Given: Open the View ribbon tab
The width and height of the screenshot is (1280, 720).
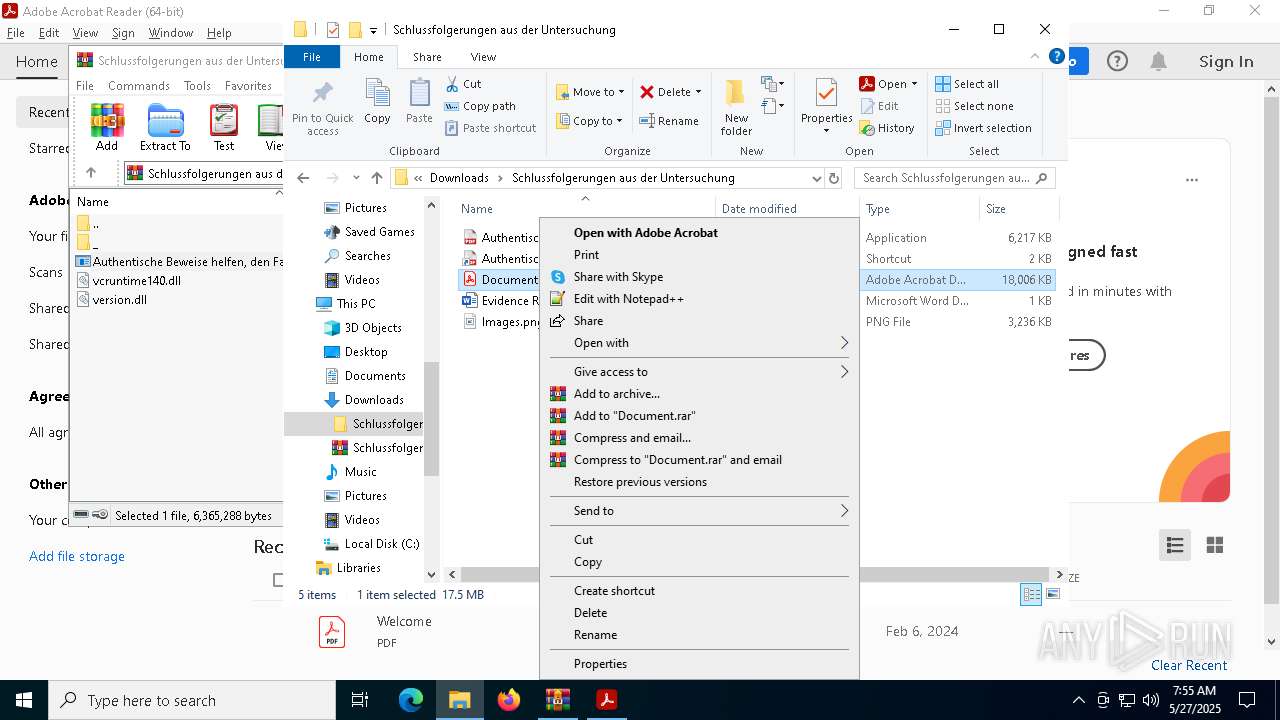Looking at the screenshot, I should click(x=483, y=57).
